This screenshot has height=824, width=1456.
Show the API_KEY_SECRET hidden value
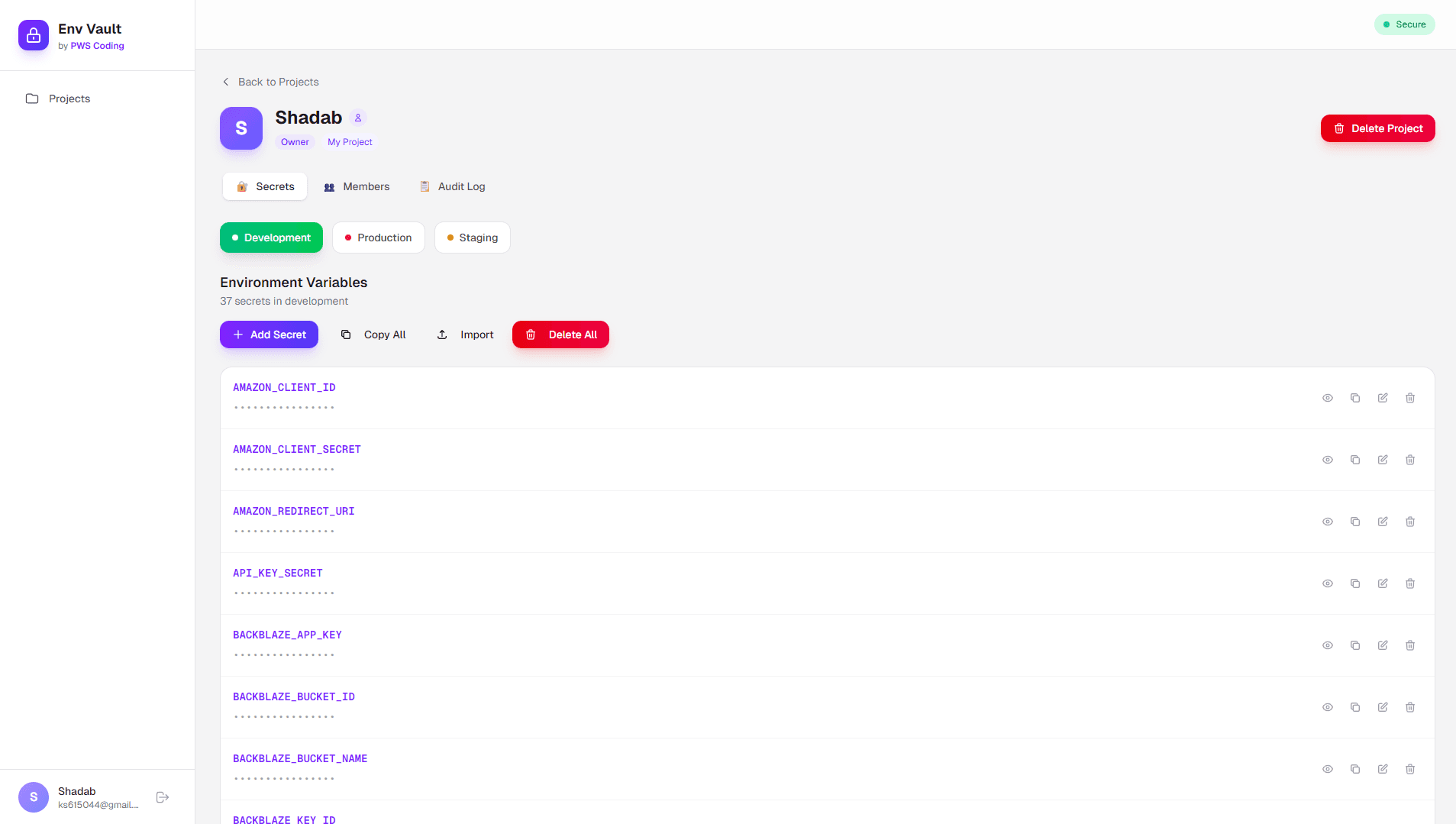[1328, 583]
